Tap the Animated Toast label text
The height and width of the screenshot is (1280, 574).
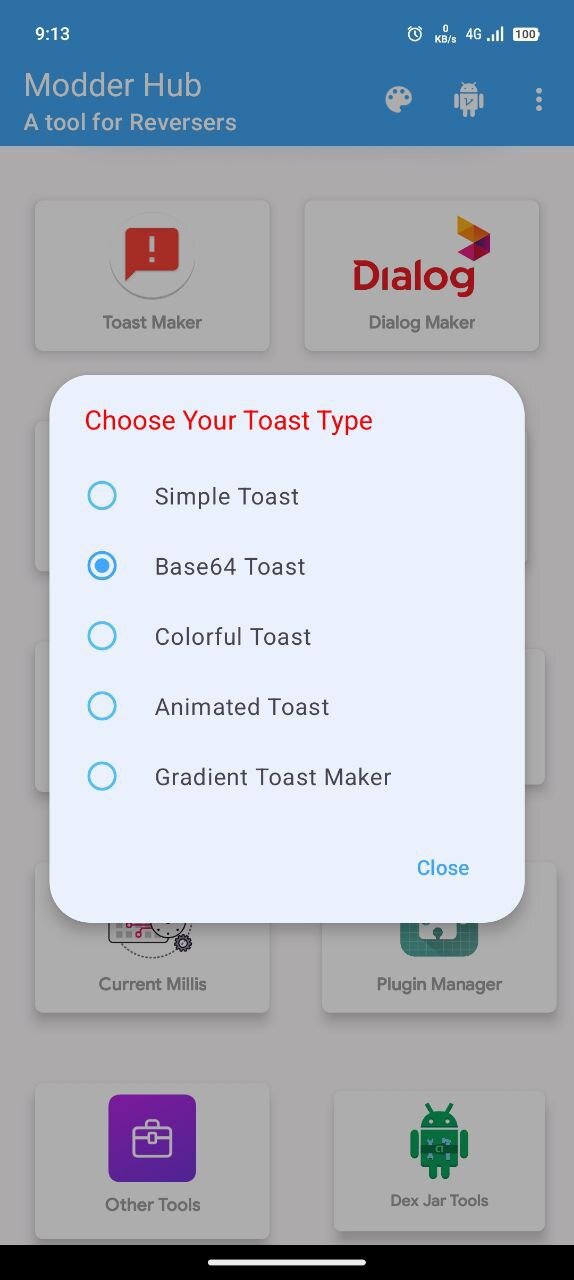(242, 707)
